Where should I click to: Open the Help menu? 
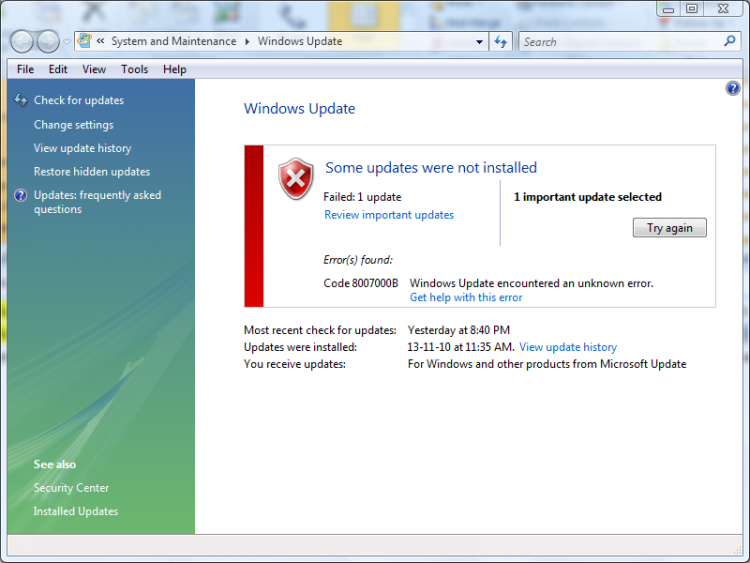coord(175,69)
